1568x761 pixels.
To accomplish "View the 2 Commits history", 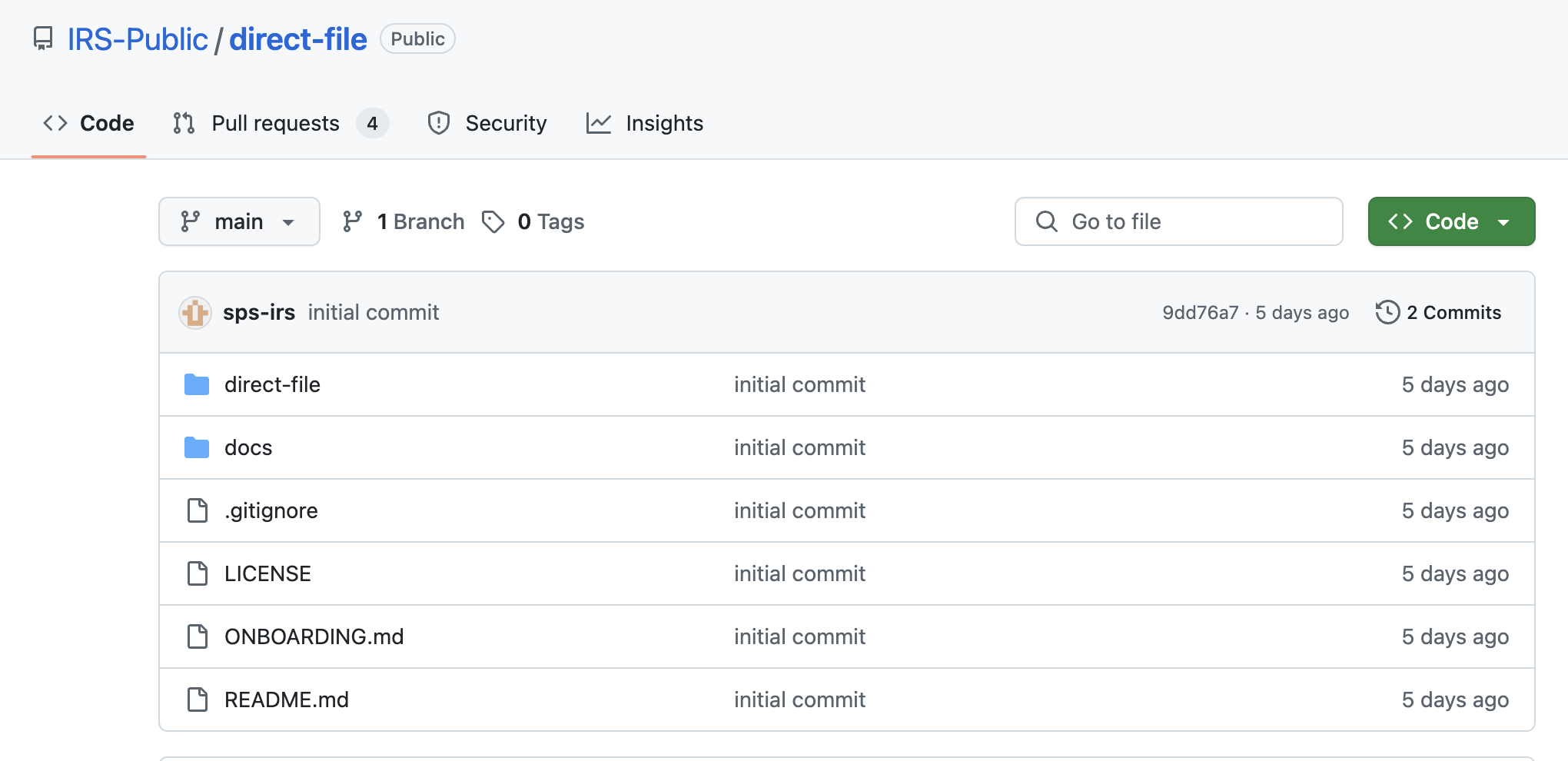I will pyautogui.click(x=1438, y=312).
